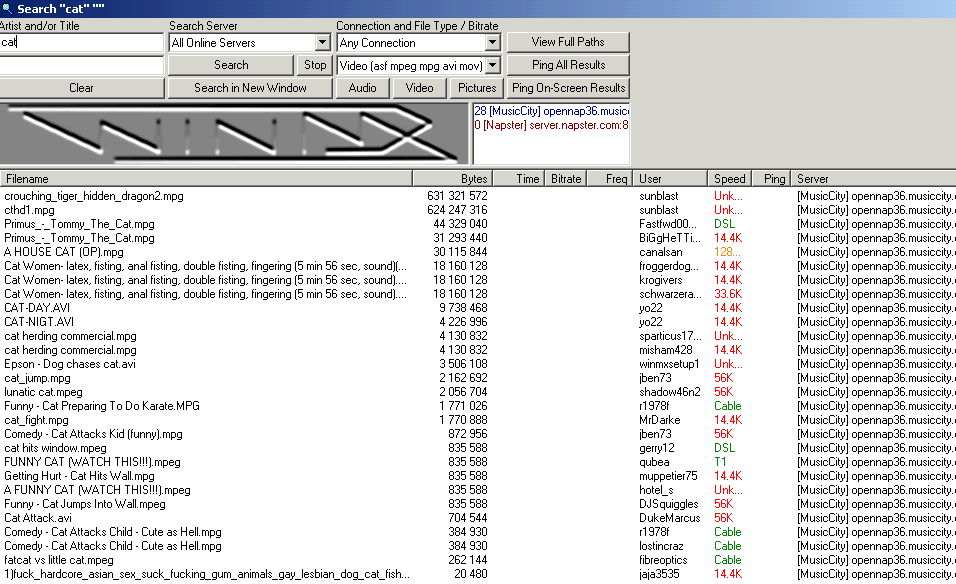
Task: Click user shadow46n2
Action: click(669, 393)
